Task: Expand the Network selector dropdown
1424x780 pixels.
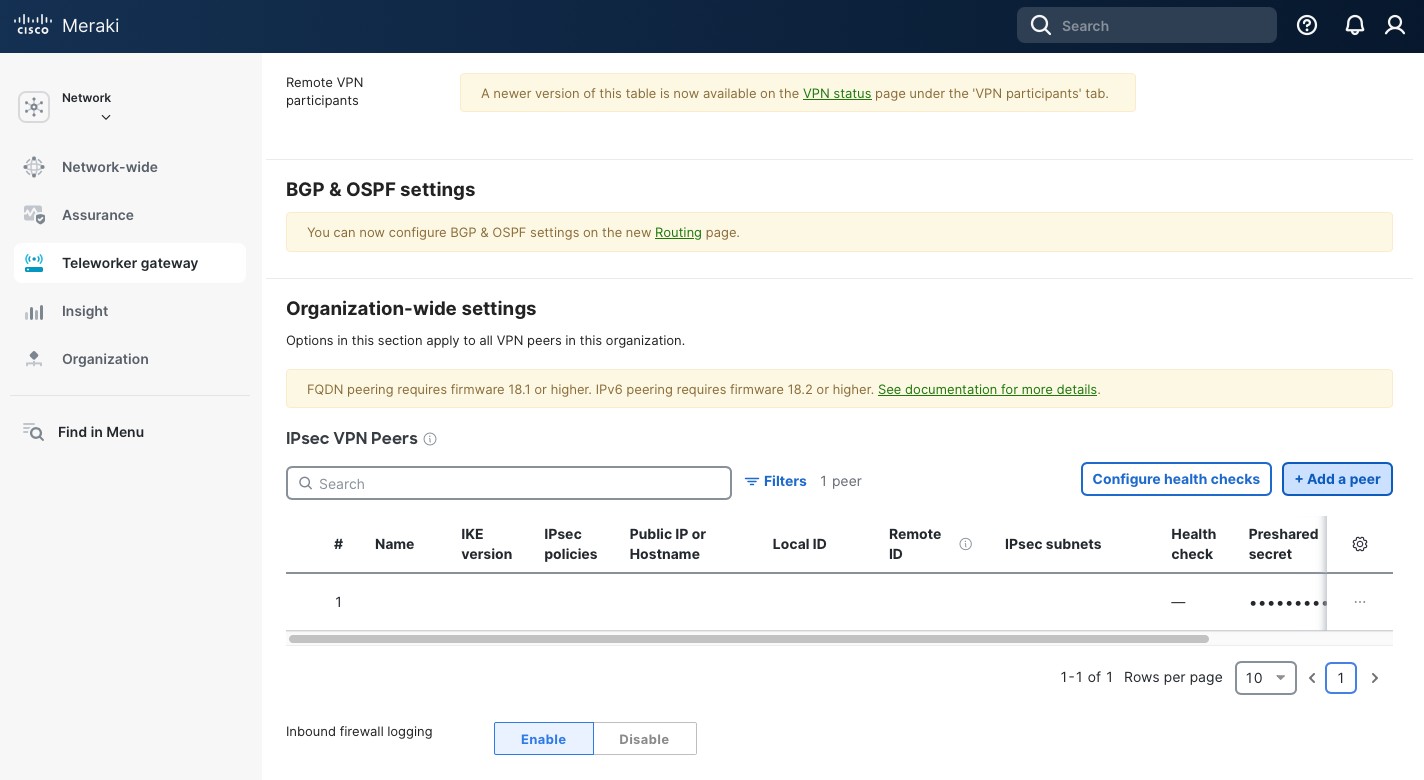Action: tap(105, 117)
